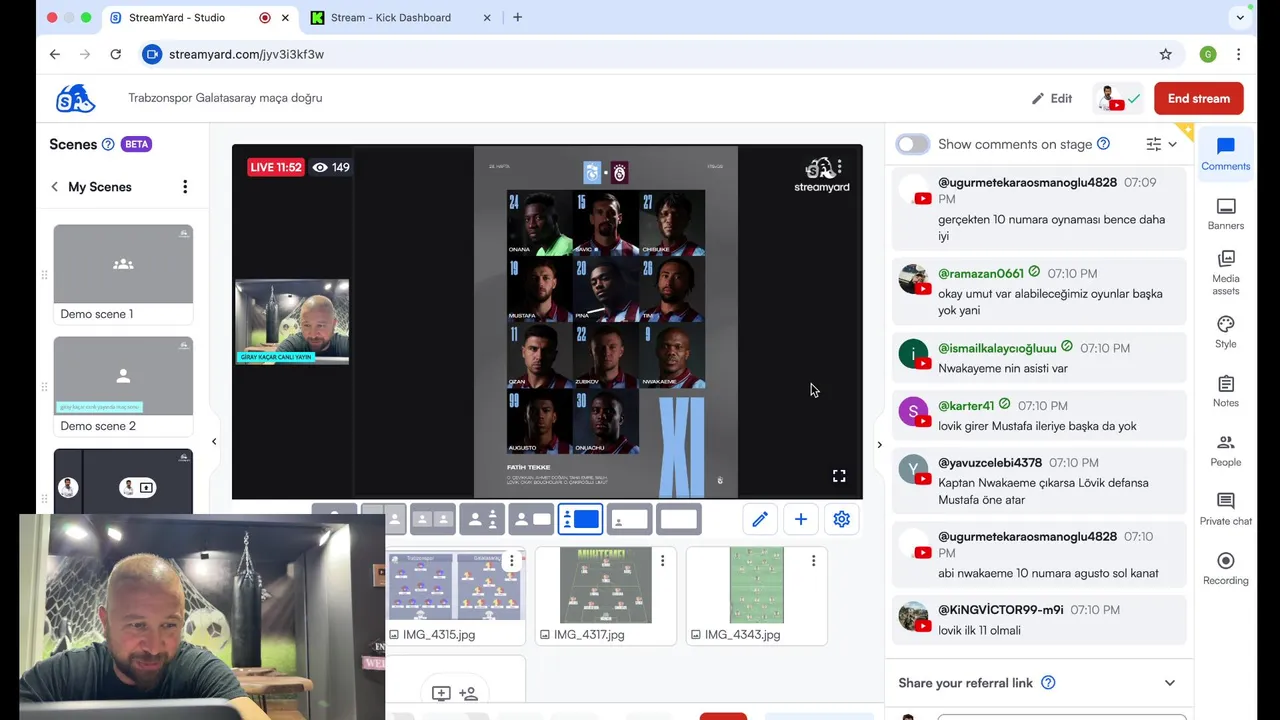Click comment by @karter41
1280x720 pixels.
[1038, 415]
